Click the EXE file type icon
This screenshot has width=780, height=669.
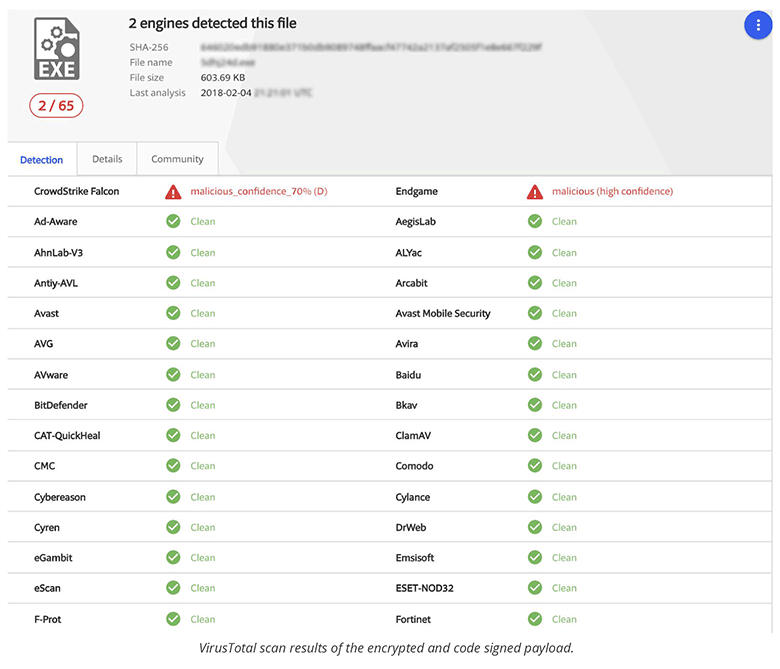pos(56,50)
